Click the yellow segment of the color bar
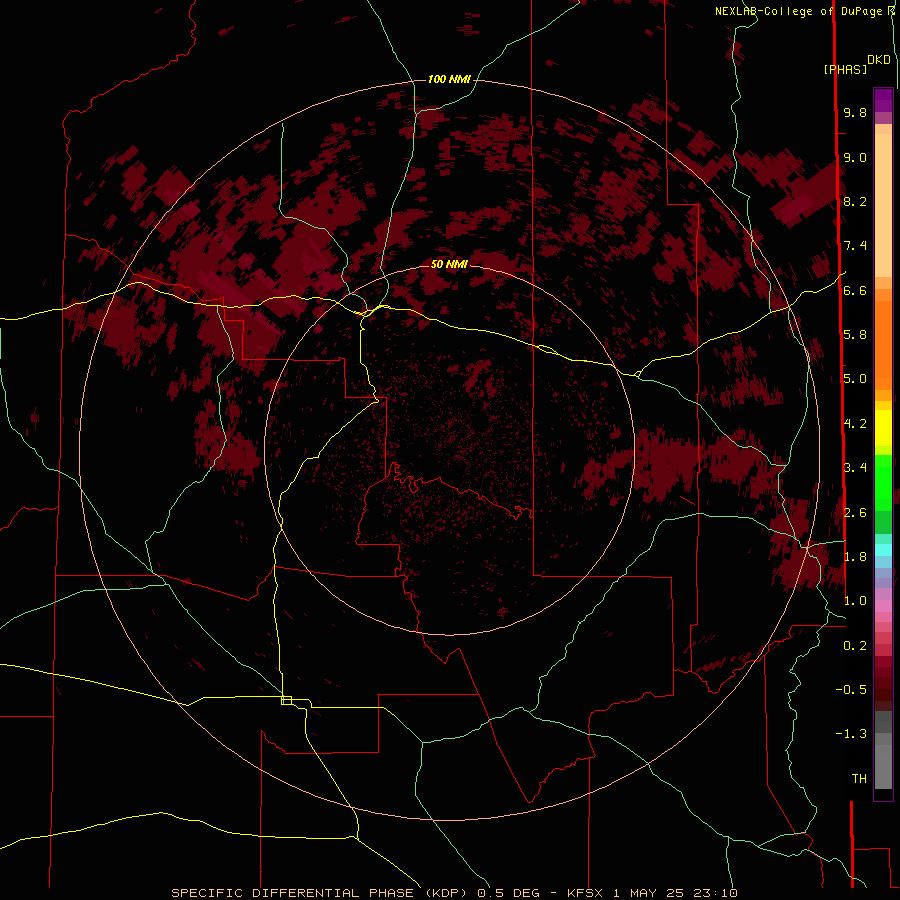This screenshot has height=900, width=900. (883, 428)
